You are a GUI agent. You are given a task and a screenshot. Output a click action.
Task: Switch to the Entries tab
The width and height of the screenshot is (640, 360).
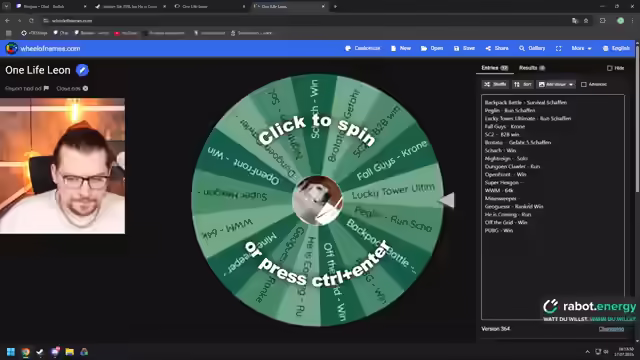click(494, 68)
